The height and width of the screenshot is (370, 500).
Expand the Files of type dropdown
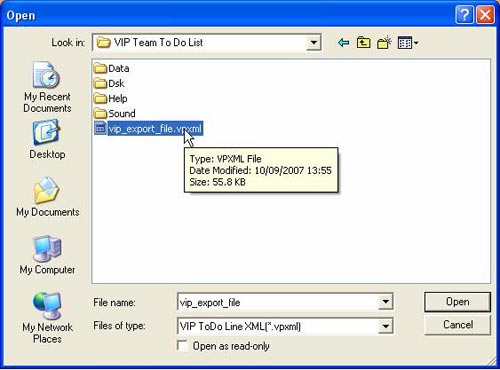point(385,326)
